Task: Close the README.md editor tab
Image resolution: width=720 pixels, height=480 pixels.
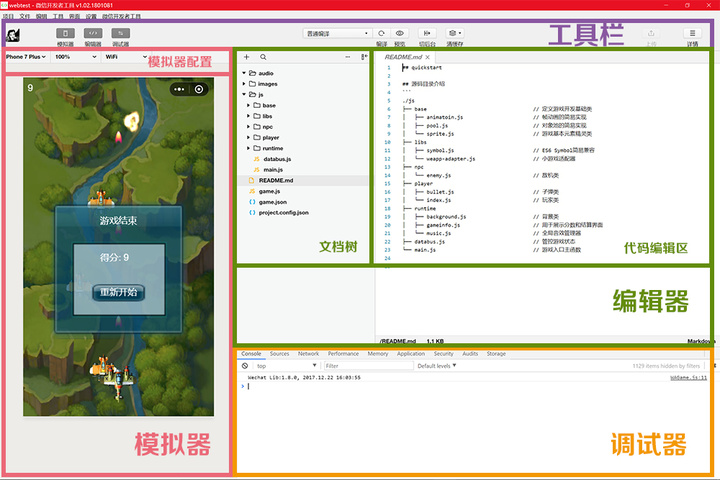Action: pos(428,57)
